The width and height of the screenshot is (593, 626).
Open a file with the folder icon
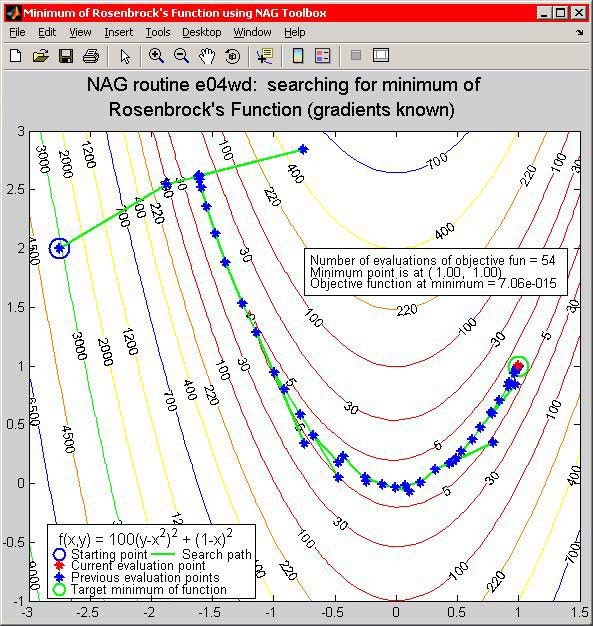[40, 56]
